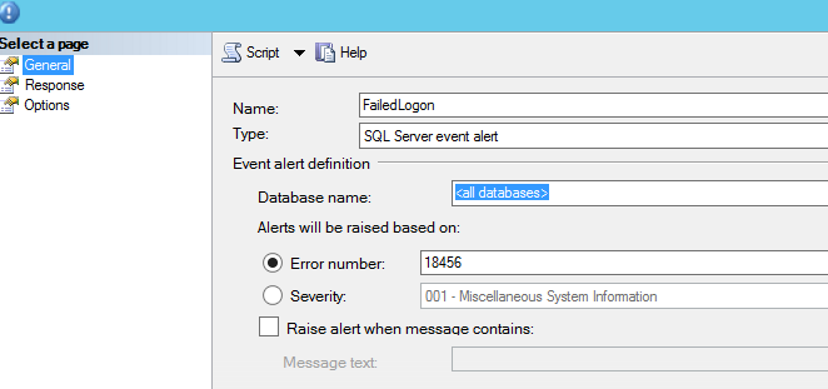Click the Error number field showing 18456
This screenshot has width=828, height=389.
(624, 263)
